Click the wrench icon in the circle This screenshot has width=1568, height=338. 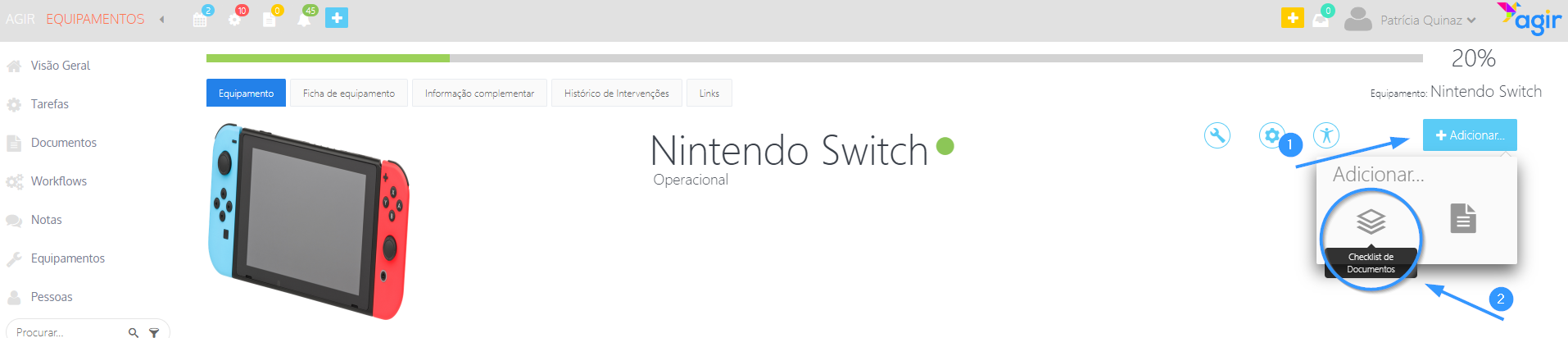point(1217,135)
